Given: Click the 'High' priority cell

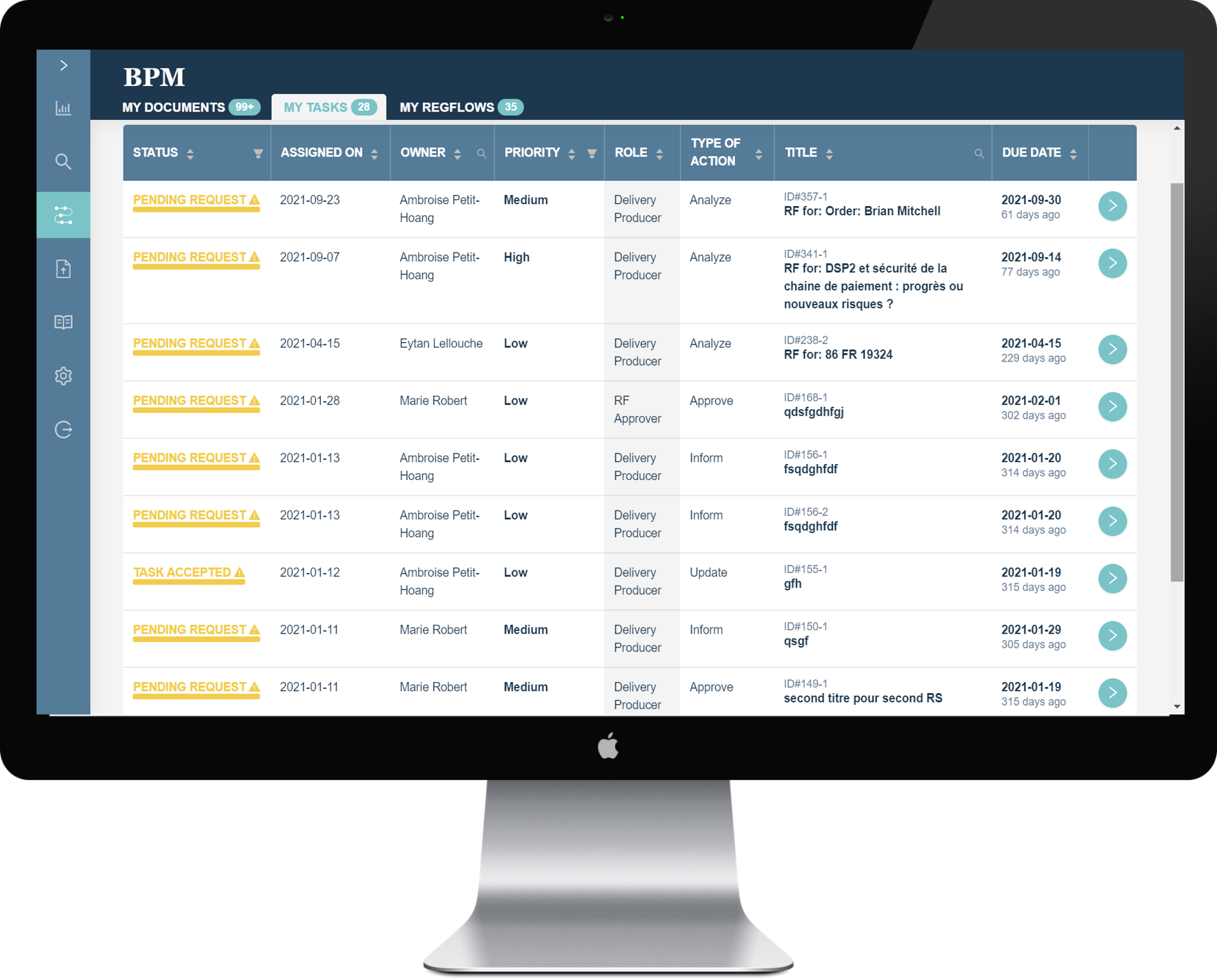Looking at the screenshot, I should point(516,257).
